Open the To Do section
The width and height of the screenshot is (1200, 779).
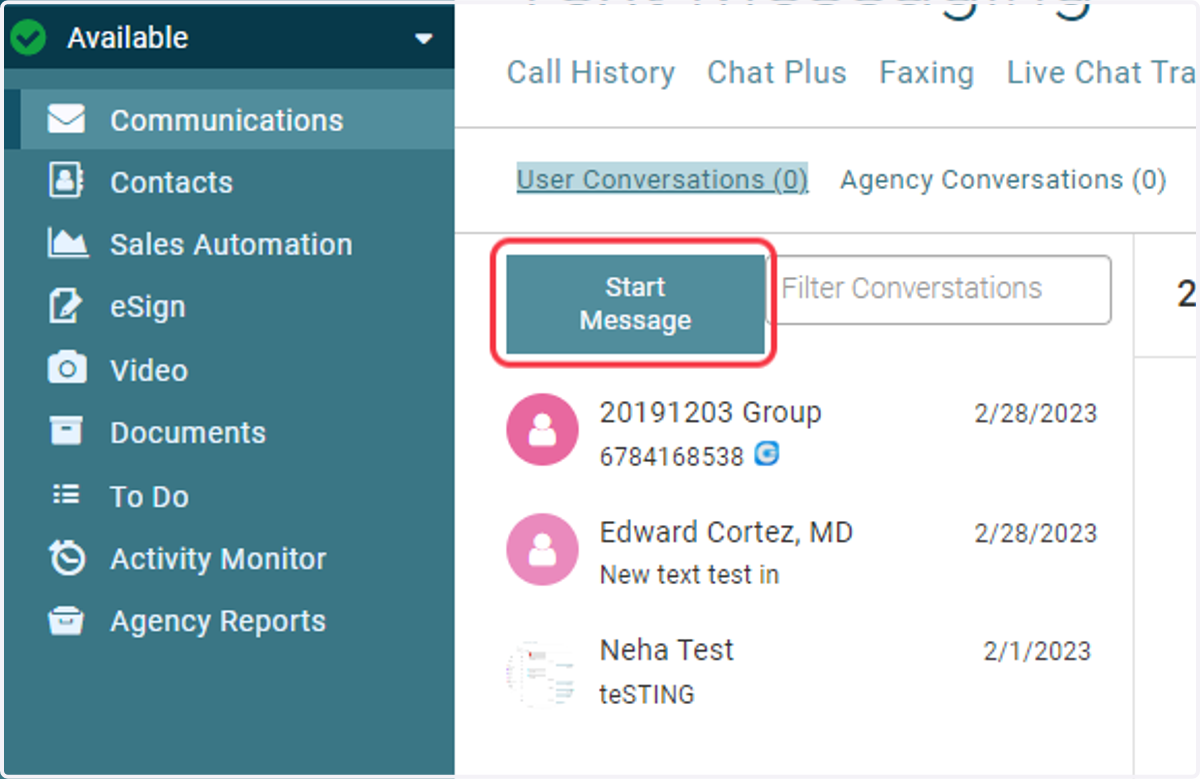tap(149, 496)
